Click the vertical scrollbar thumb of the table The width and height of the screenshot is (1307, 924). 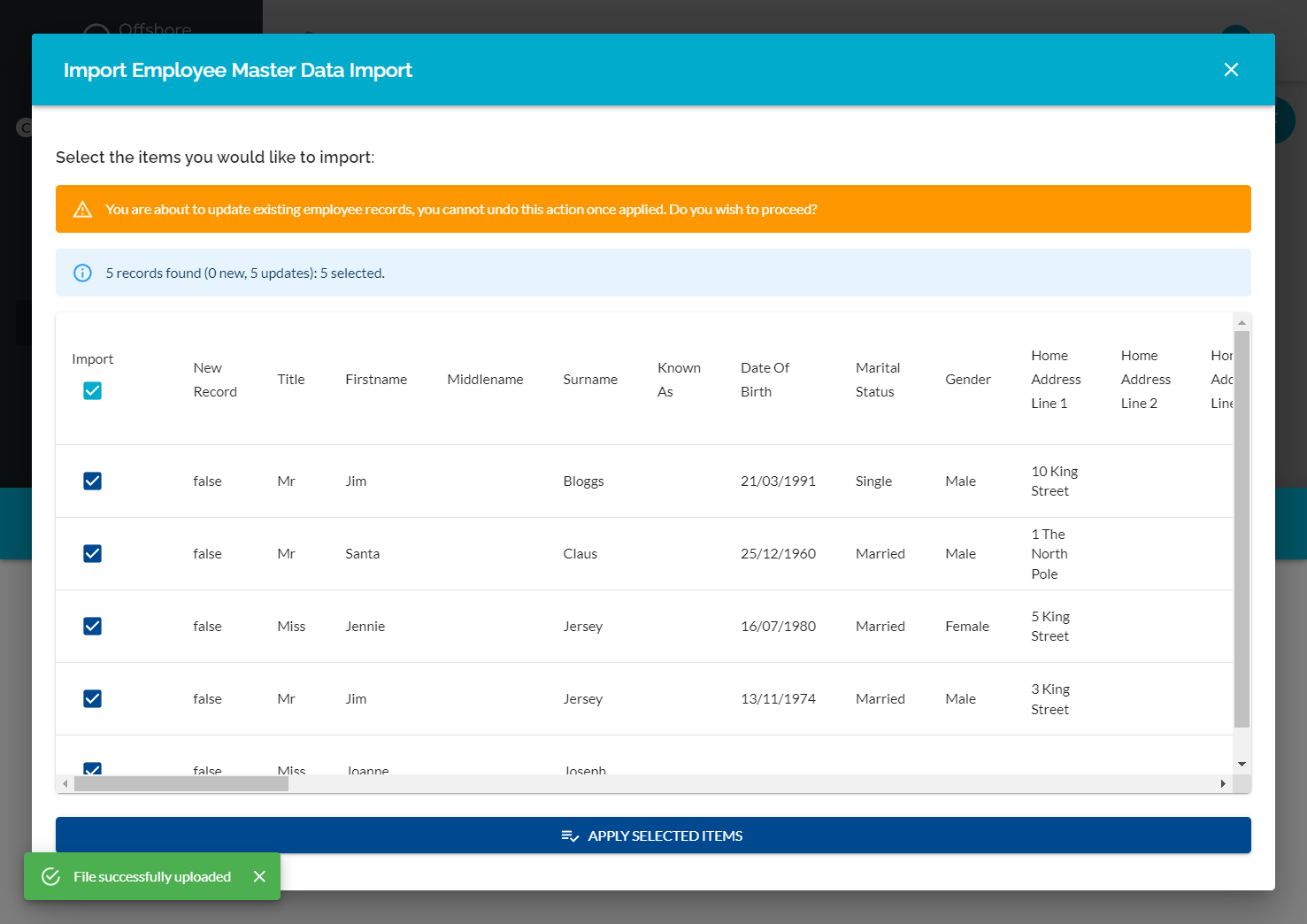click(x=1242, y=529)
